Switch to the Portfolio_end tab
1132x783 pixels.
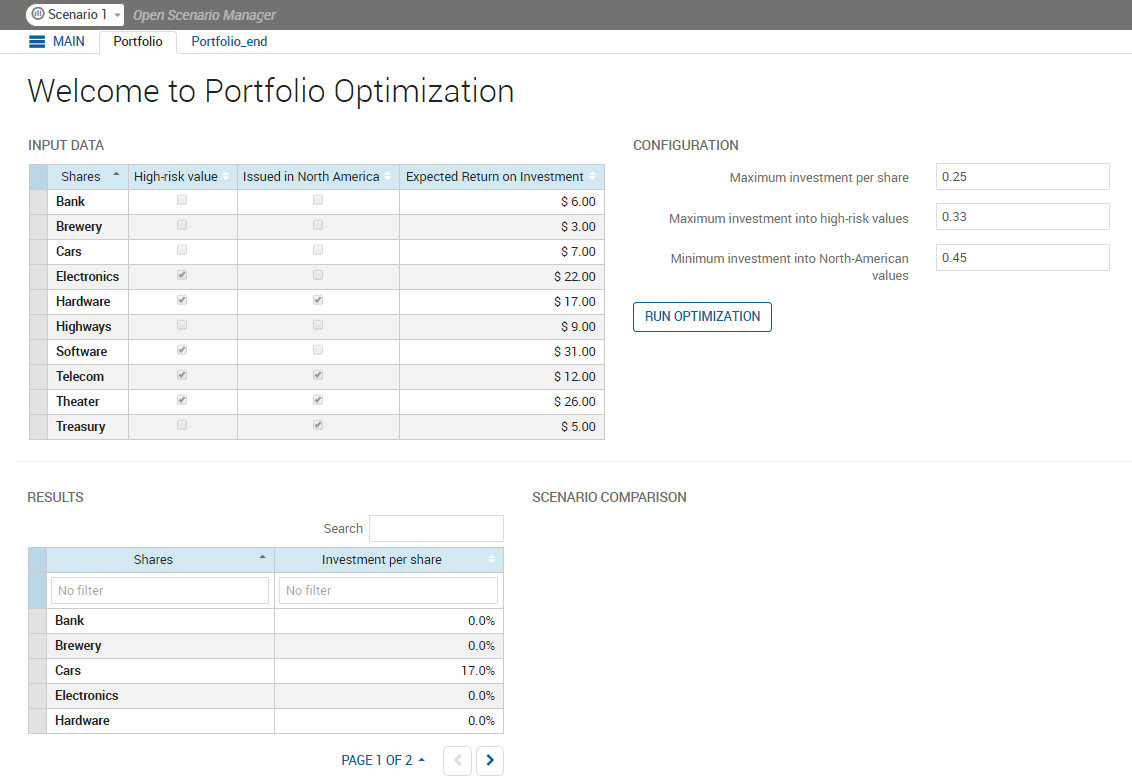click(x=229, y=42)
